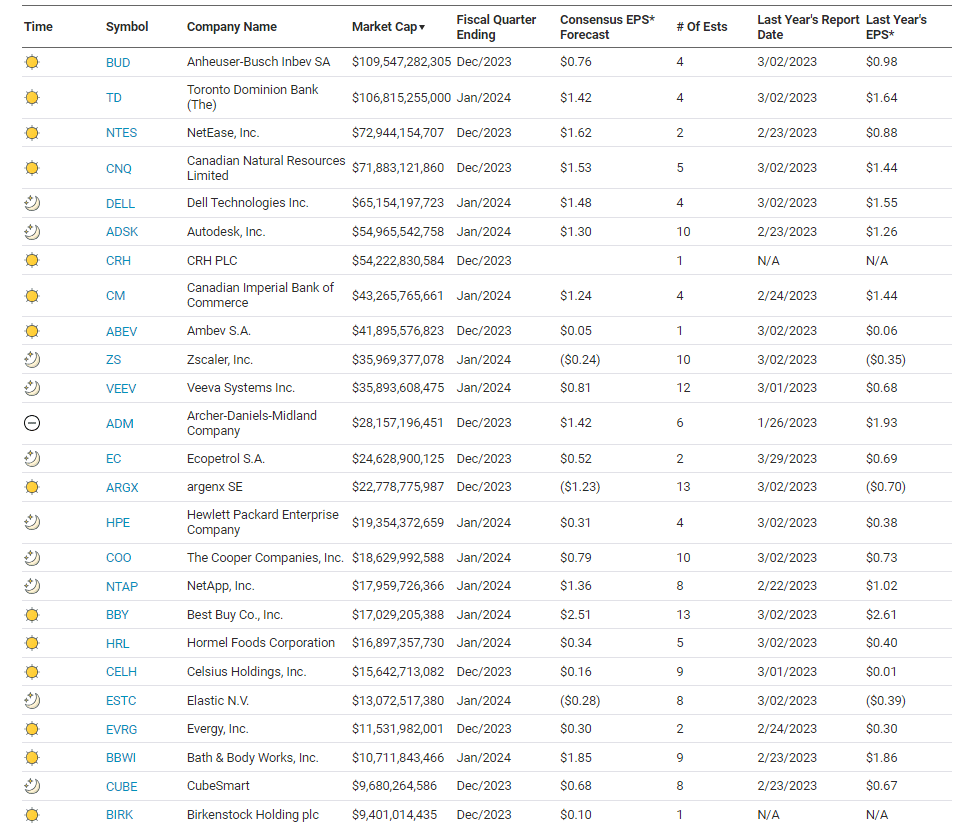978x828 pixels.
Task: Open the BBY ticker link
Action: (x=117, y=615)
